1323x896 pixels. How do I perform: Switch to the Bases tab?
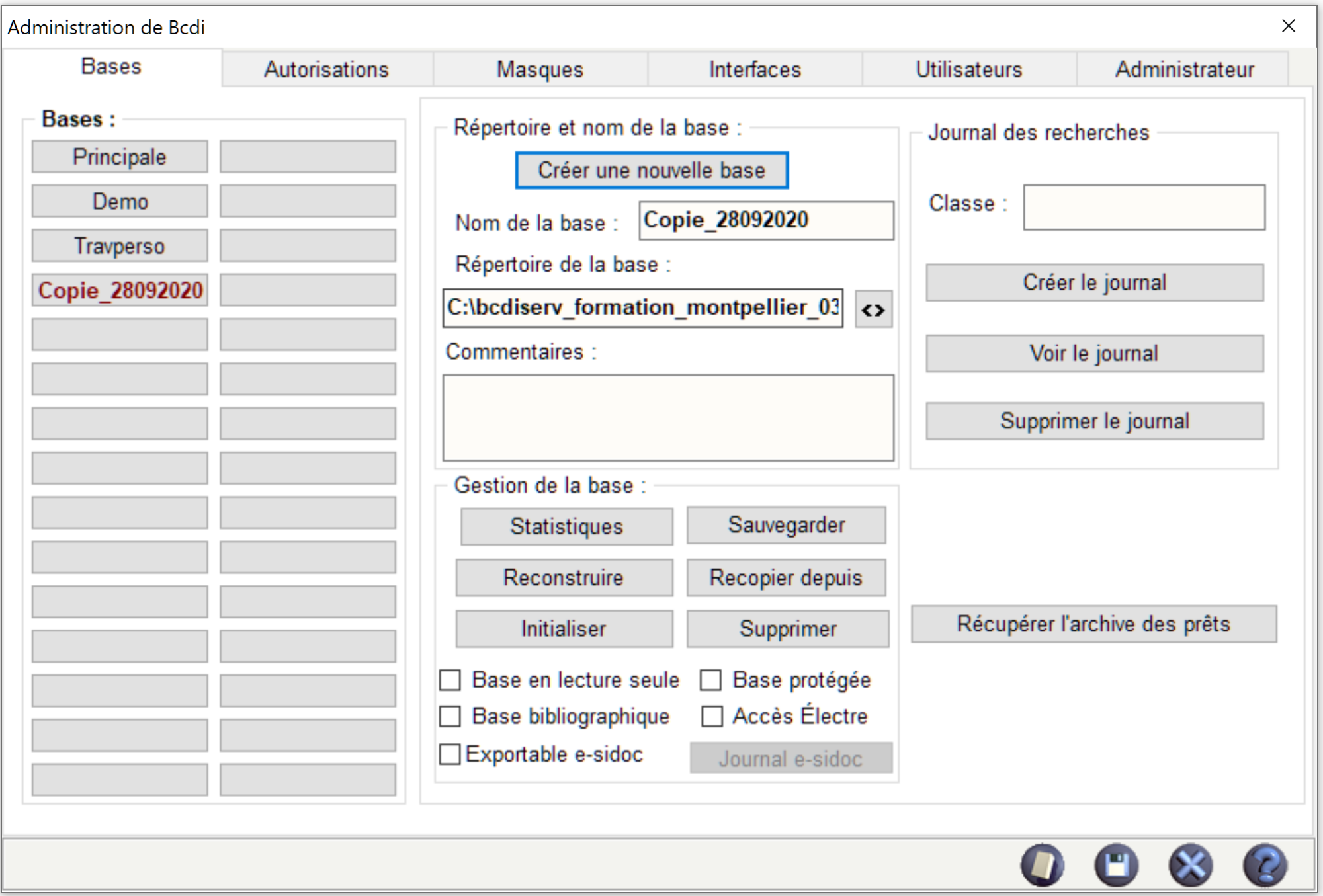111,67
